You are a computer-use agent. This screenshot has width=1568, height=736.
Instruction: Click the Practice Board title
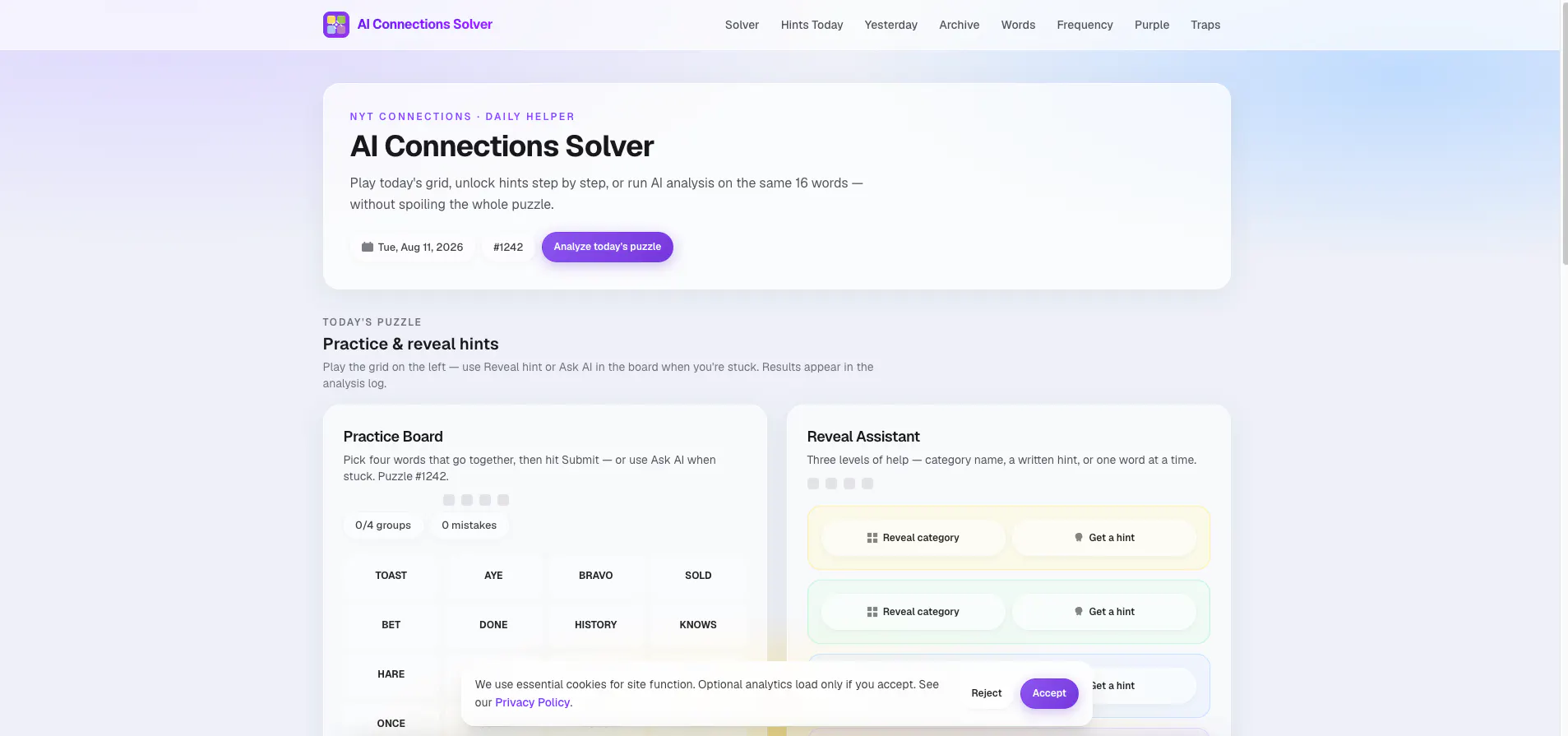pyautogui.click(x=393, y=437)
